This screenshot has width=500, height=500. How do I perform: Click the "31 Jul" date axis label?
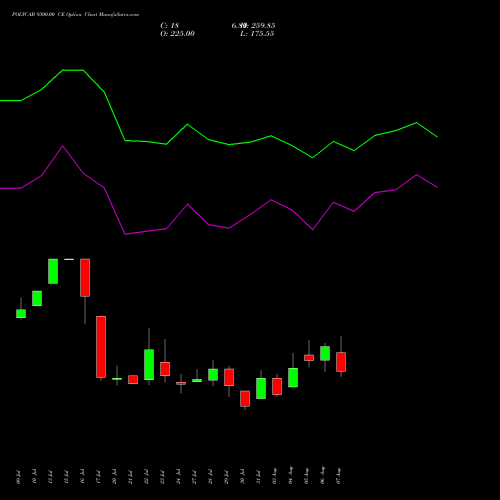coord(258,477)
